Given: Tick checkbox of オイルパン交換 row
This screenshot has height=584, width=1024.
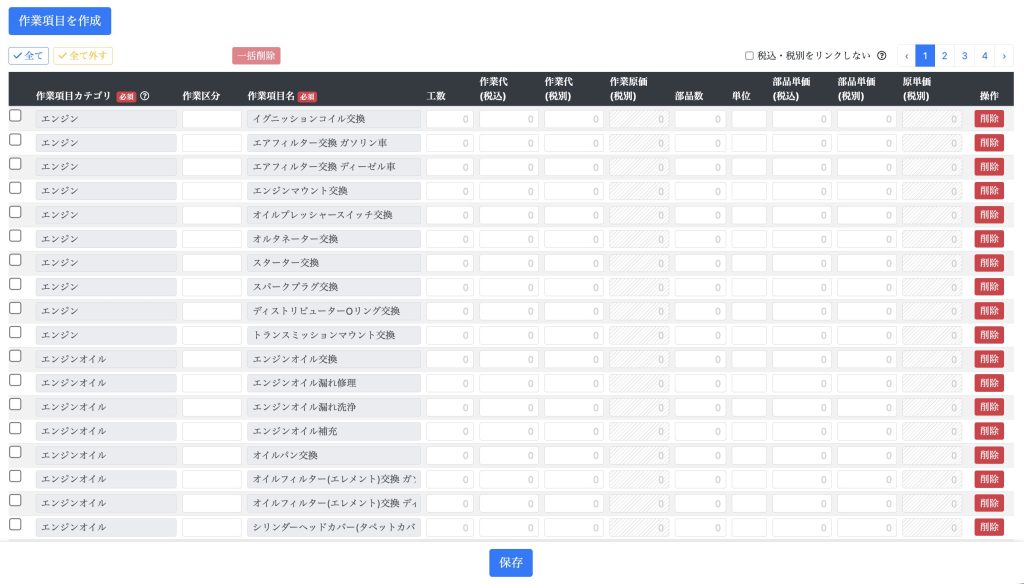Looking at the screenshot, I should pos(15,452).
